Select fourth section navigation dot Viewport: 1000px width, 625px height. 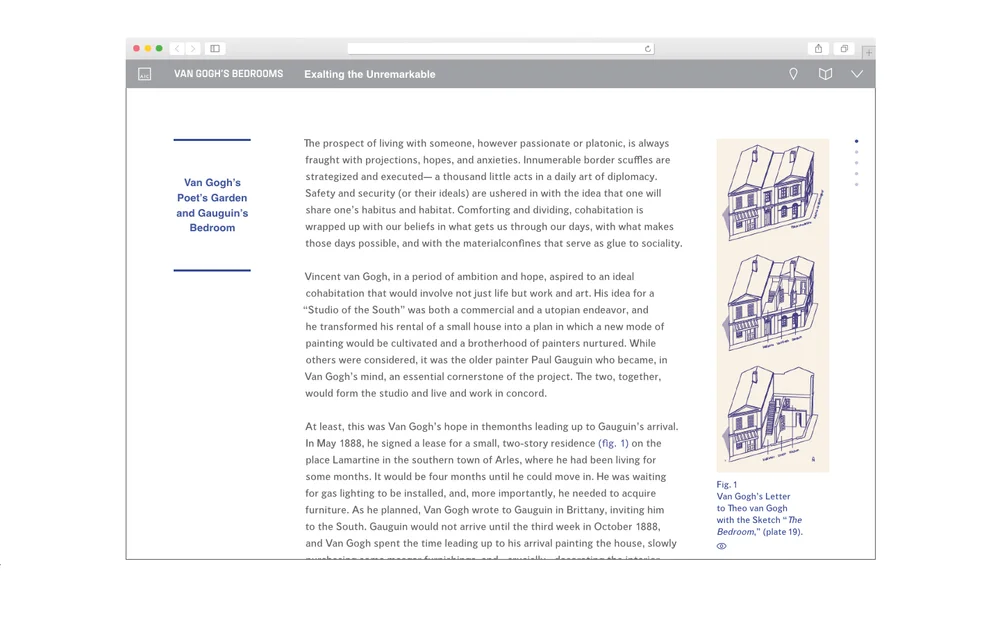click(x=857, y=173)
